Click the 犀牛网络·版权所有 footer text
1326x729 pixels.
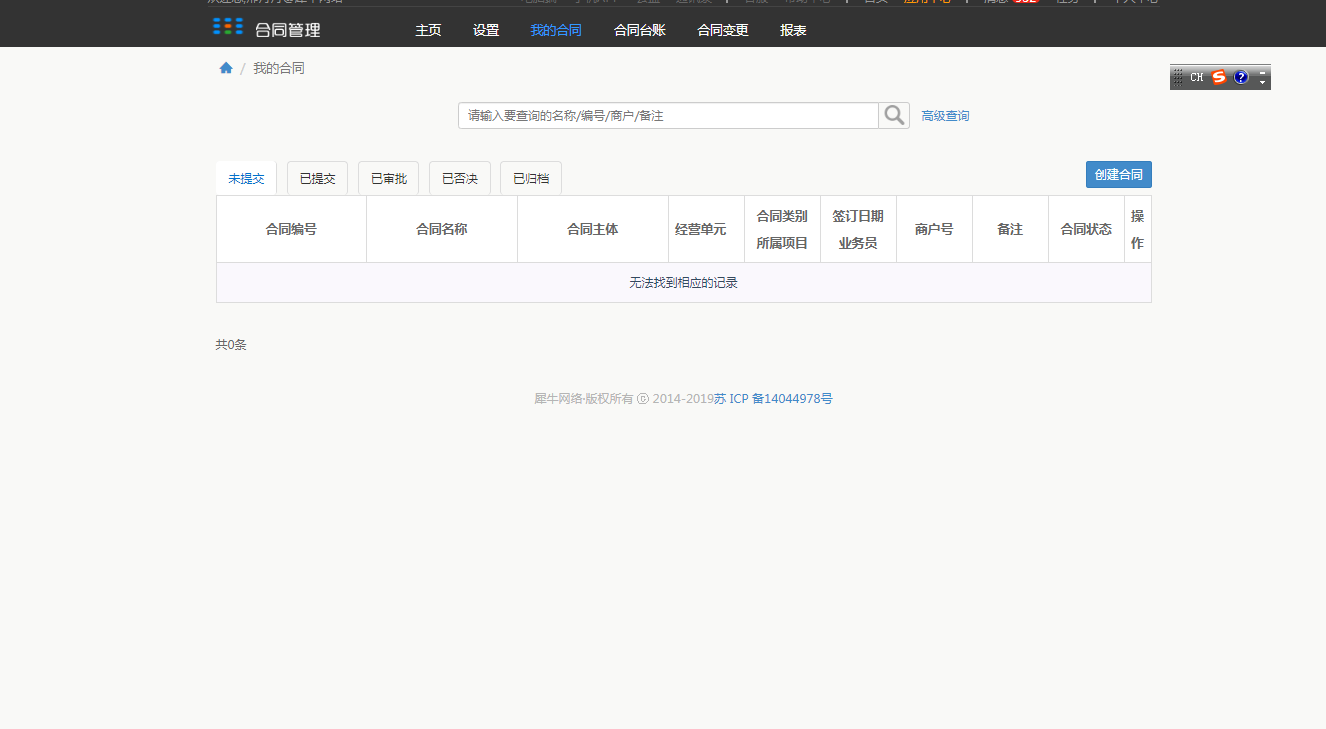[x=583, y=398]
